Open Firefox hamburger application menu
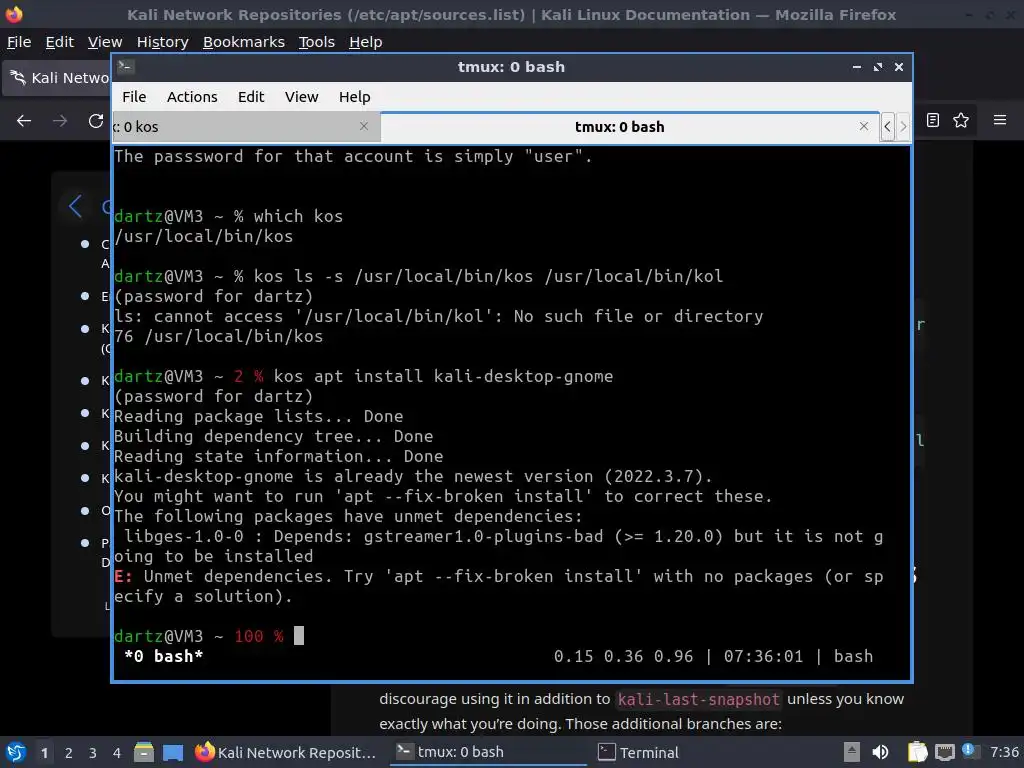 (x=1000, y=120)
